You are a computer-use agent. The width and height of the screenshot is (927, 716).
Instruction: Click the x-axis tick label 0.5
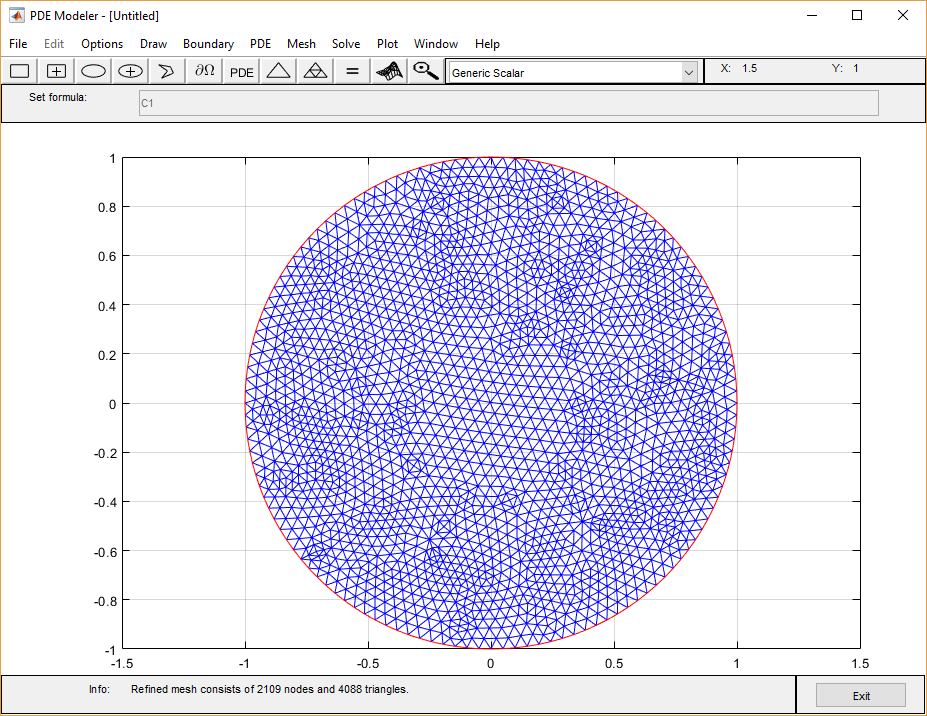click(614, 663)
